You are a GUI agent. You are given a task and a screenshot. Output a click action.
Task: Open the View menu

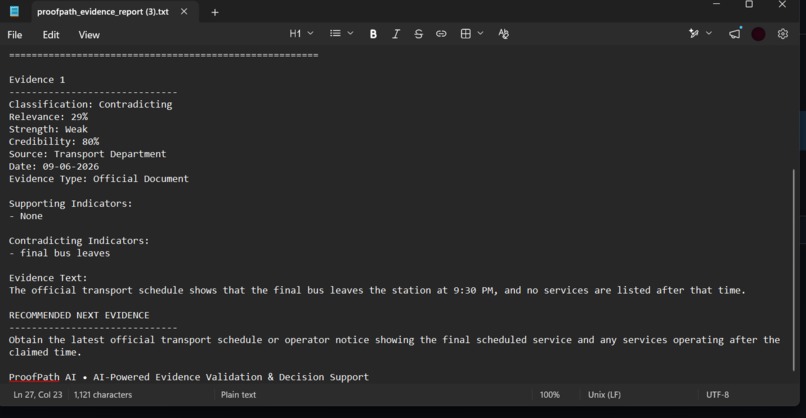89,35
